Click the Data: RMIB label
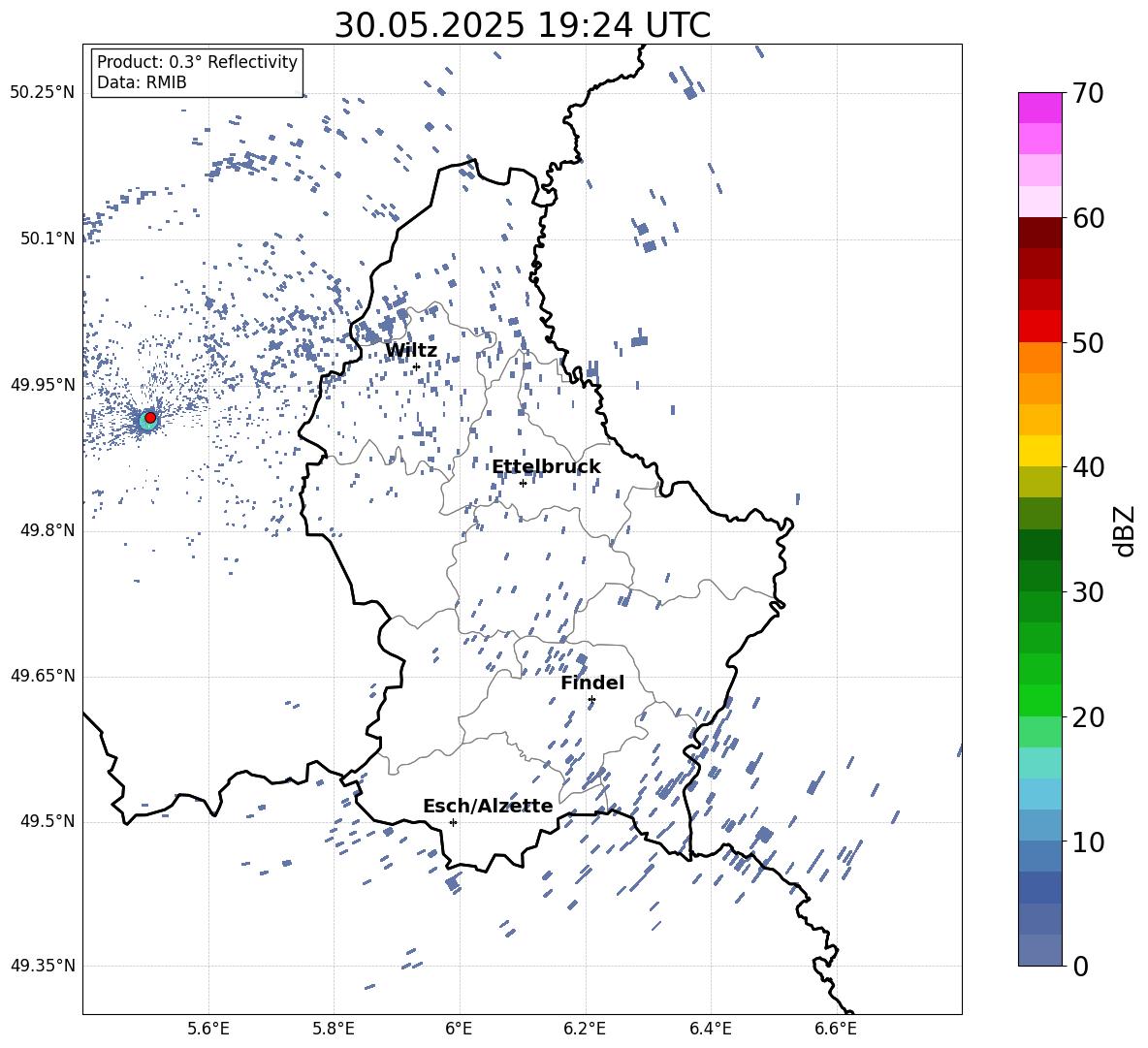Screen dimensions: 1148x1048 pyautogui.click(x=142, y=82)
